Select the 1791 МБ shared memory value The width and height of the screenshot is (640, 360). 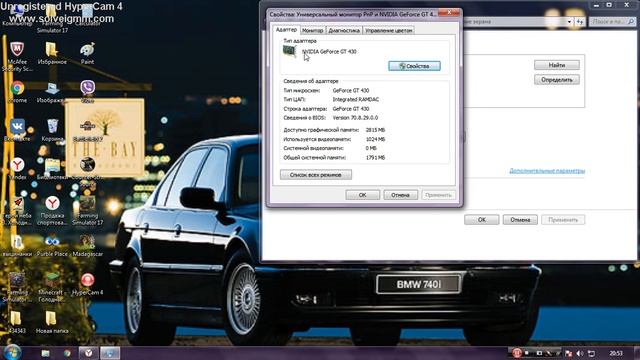[375, 157]
